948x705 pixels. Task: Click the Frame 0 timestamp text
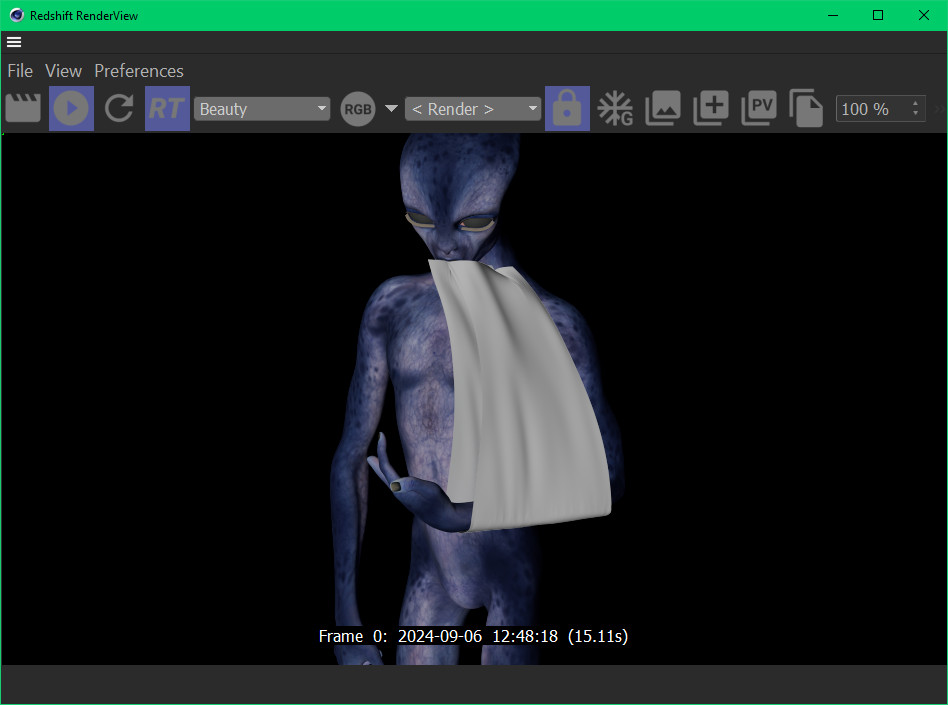[x=473, y=636]
